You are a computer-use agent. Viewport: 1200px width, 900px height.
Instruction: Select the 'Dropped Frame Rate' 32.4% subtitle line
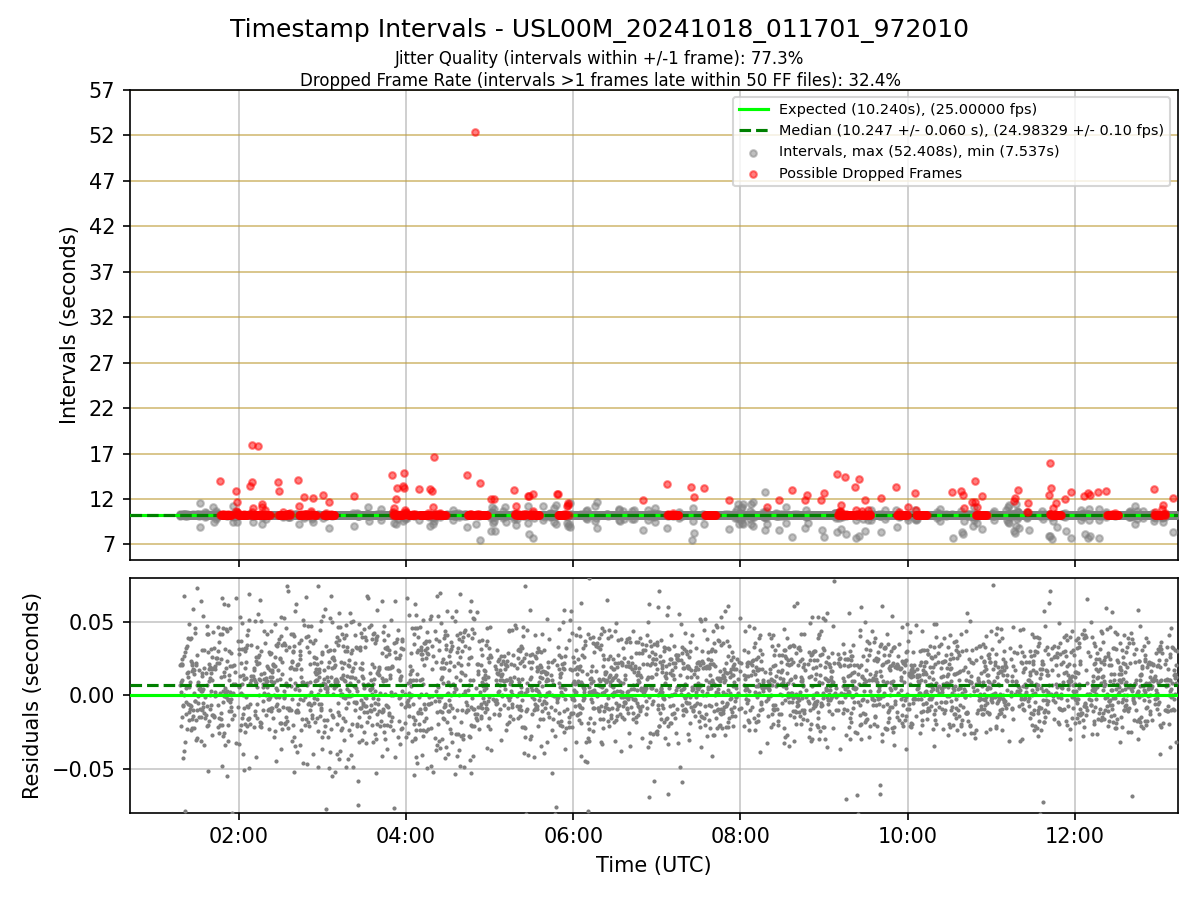coord(600,80)
